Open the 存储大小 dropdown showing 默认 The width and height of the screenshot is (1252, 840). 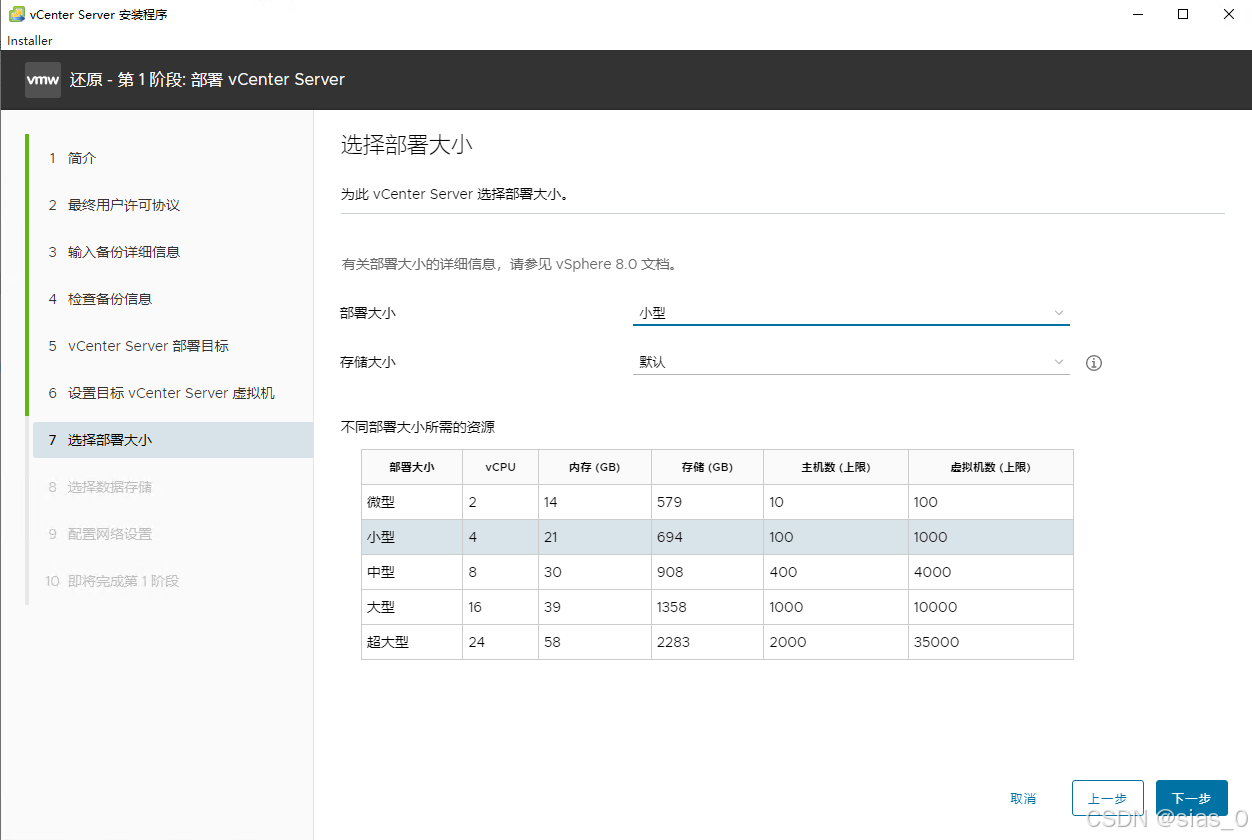[x=851, y=362]
